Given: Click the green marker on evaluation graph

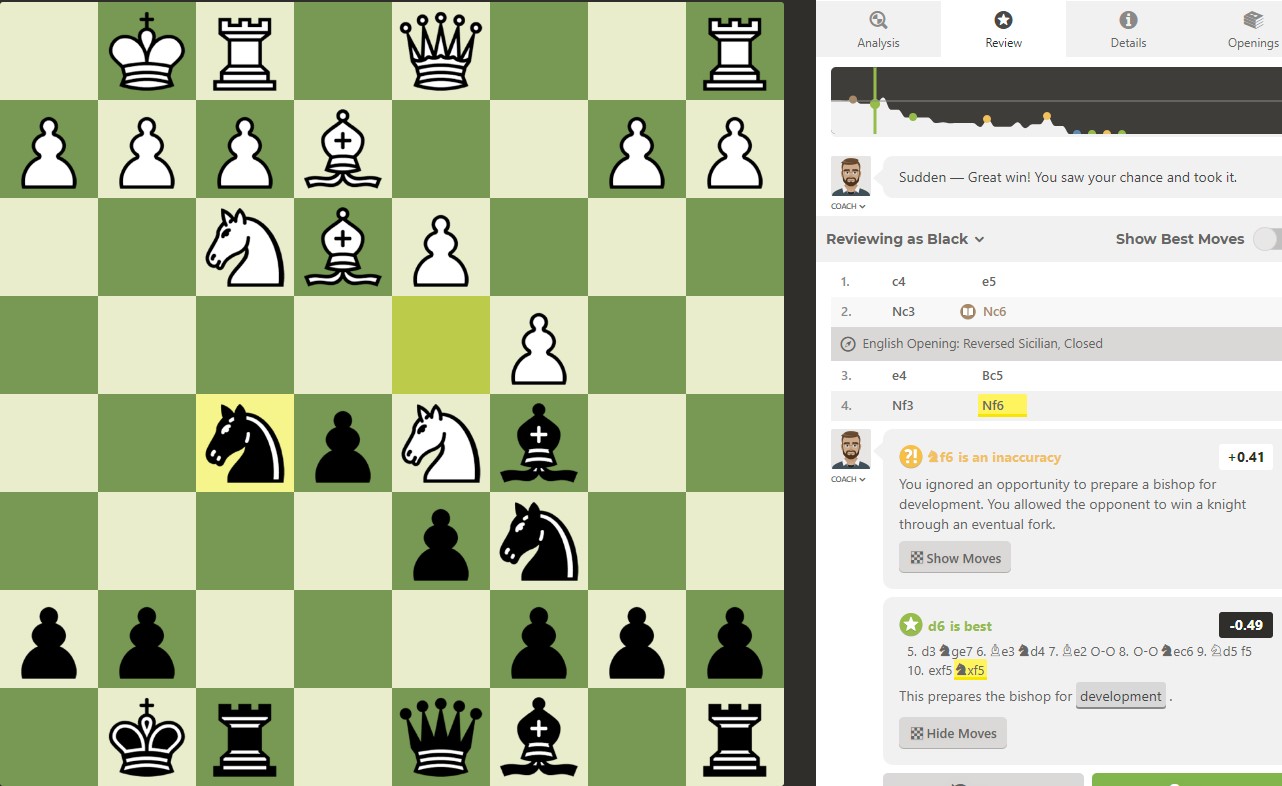Looking at the screenshot, I should point(875,103).
